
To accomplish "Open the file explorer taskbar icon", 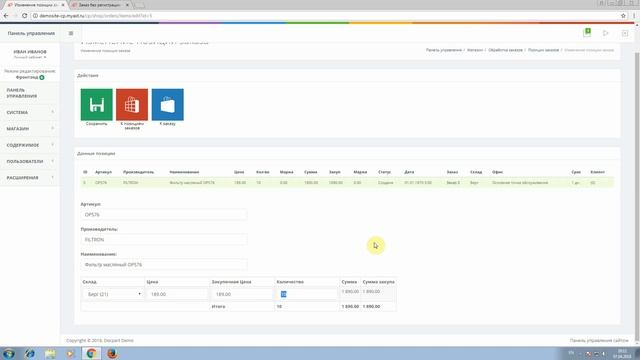I will [x=50, y=353].
